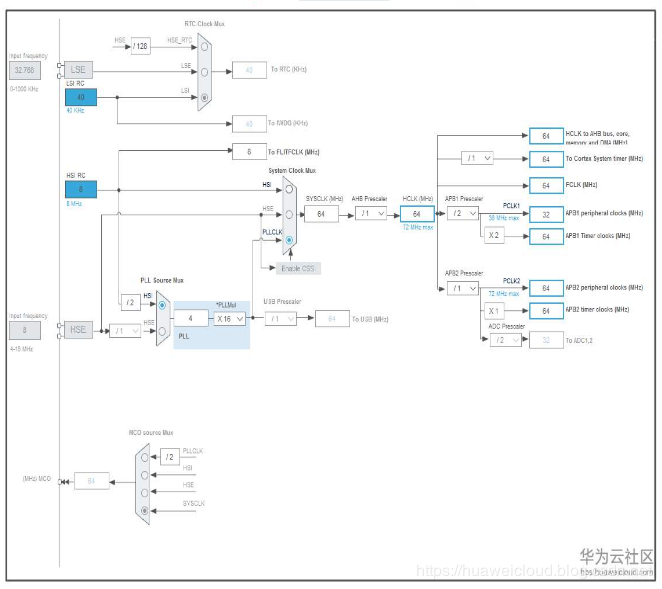662x589 pixels.
Task: Select LSE radio in RTC Clock Mux
Action: point(204,72)
